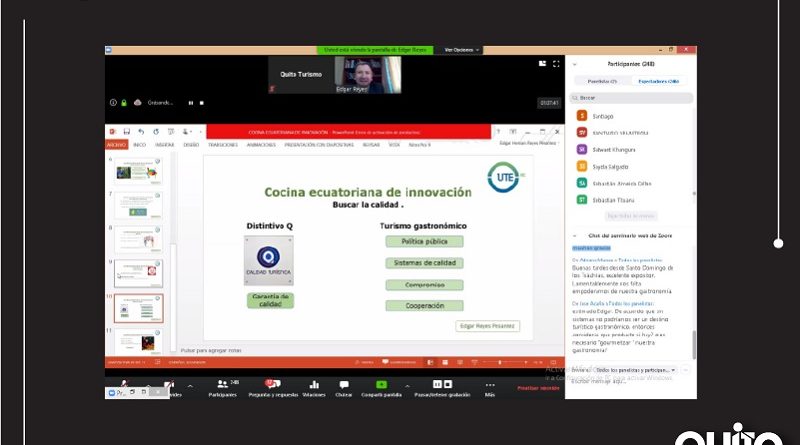Open PRESENTACIÓN CON DIAPOSITIVAS tab
800x445 pixels.
pyautogui.click(x=319, y=145)
